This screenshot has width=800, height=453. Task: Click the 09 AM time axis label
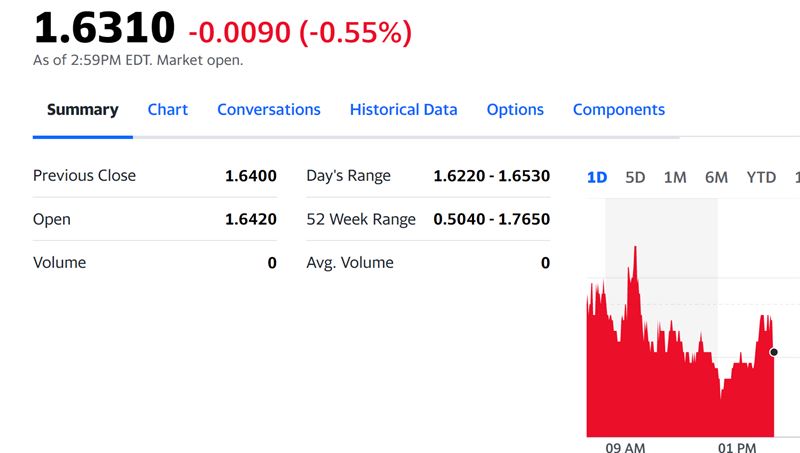[625, 447]
